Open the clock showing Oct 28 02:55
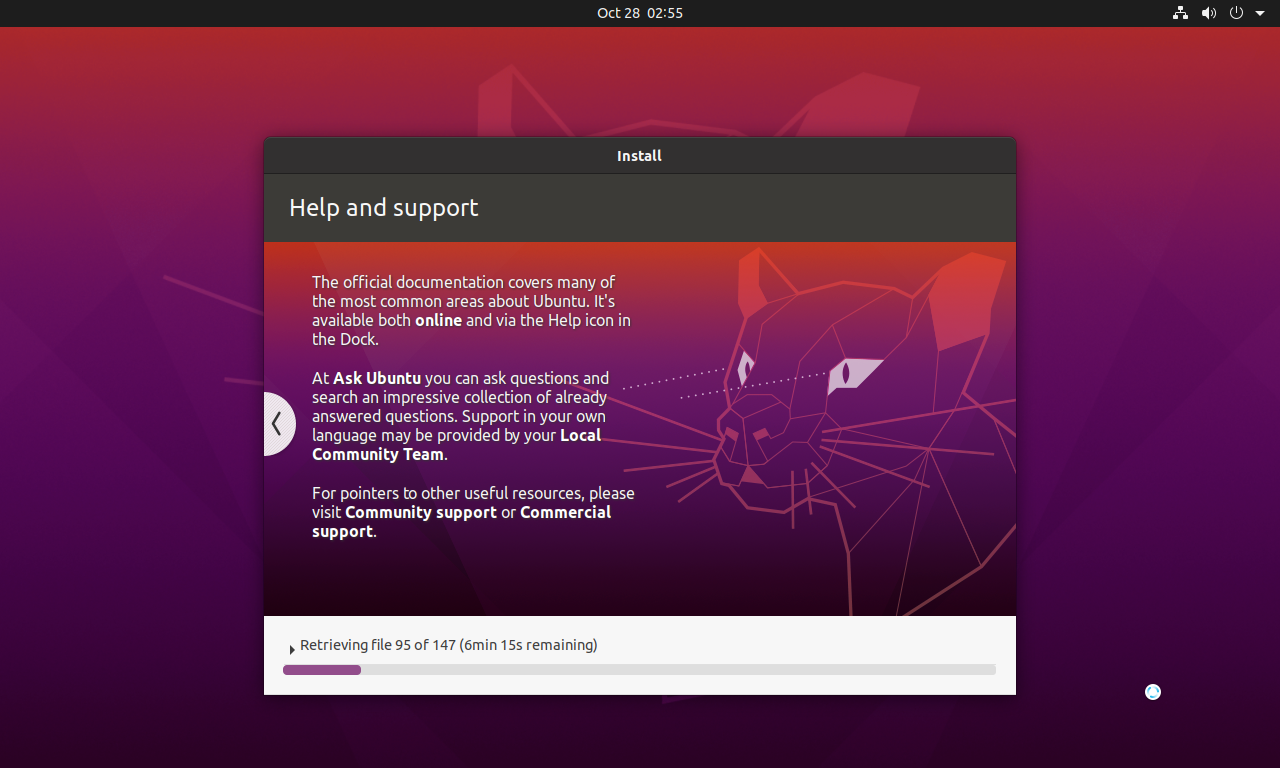This screenshot has height=768, width=1280. click(640, 13)
